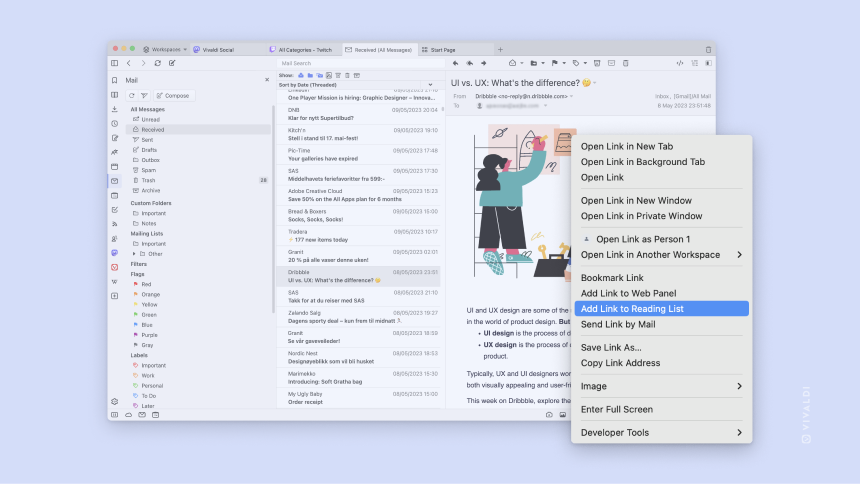Viewport: 860px width, 484px height.
Task: Open the Notes panel icon
Action: 115,138
